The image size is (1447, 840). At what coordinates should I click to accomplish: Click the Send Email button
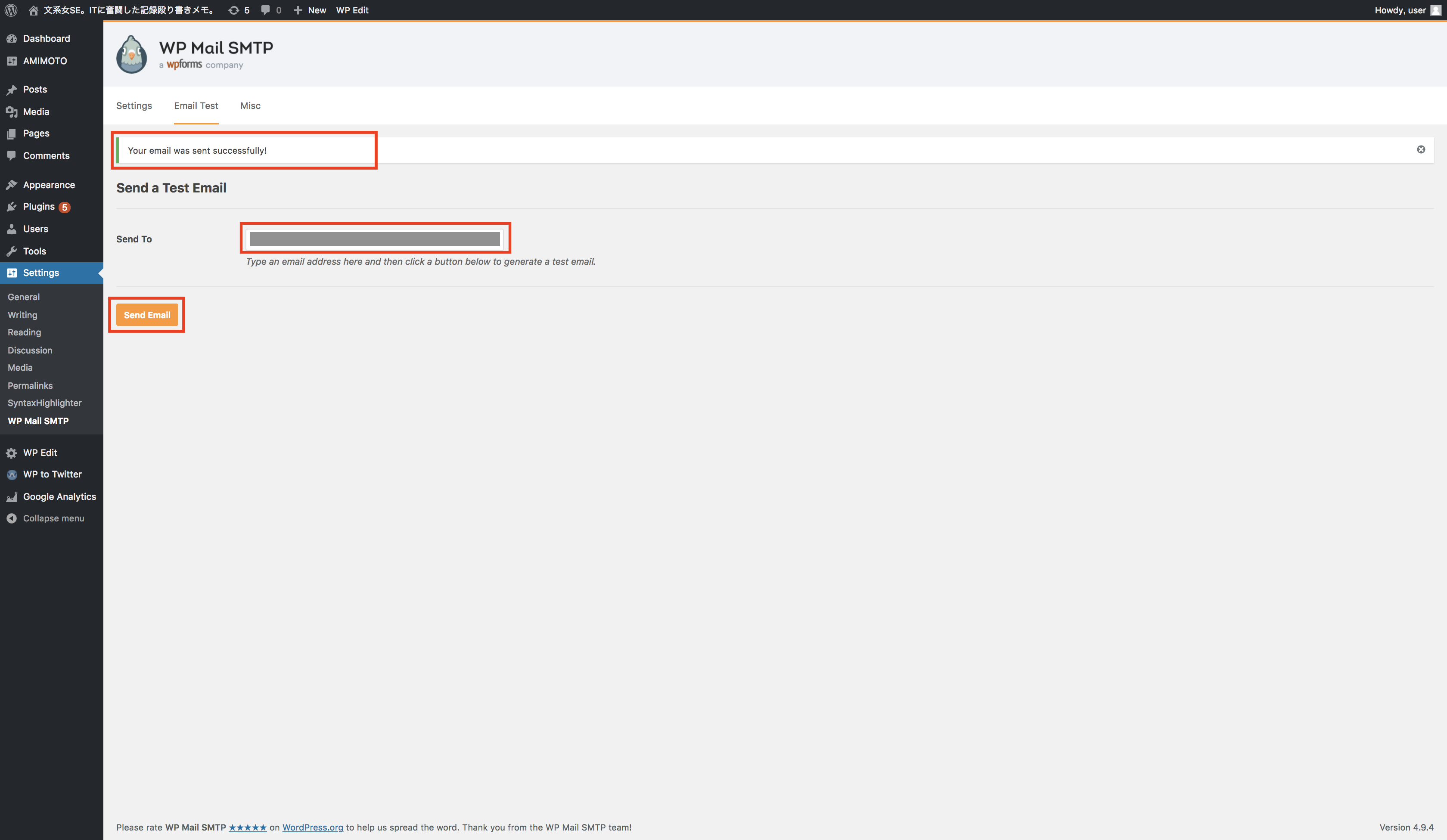pos(147,315)
